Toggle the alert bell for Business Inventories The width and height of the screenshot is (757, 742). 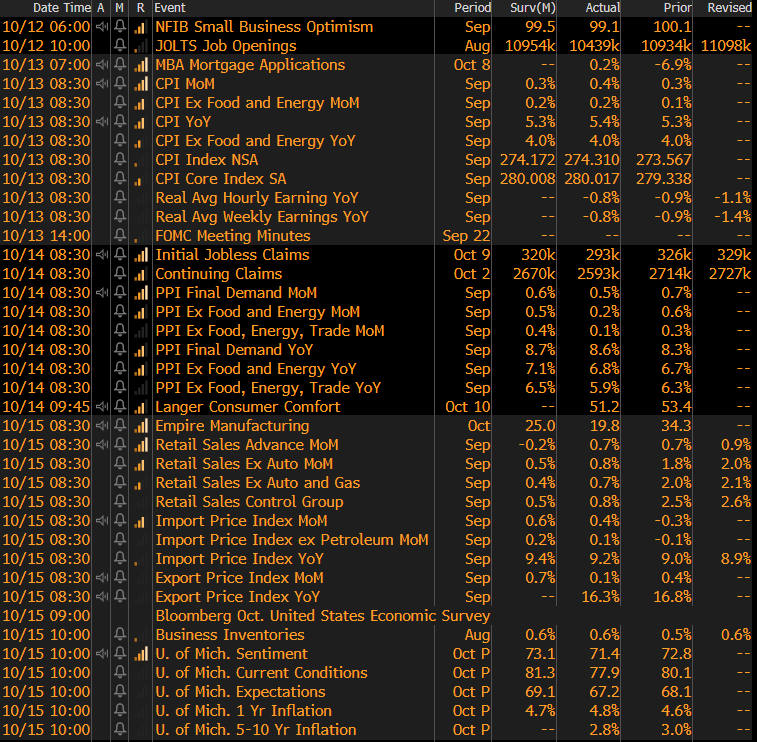coord(120,635)
